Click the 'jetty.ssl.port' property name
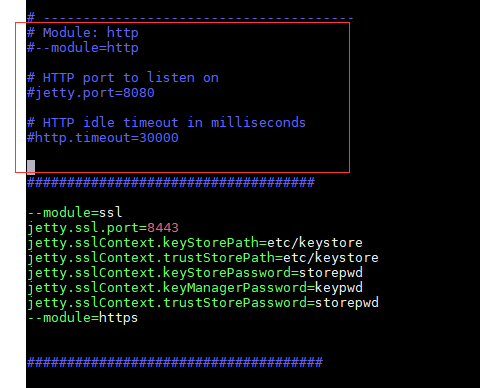 [83, 228]
